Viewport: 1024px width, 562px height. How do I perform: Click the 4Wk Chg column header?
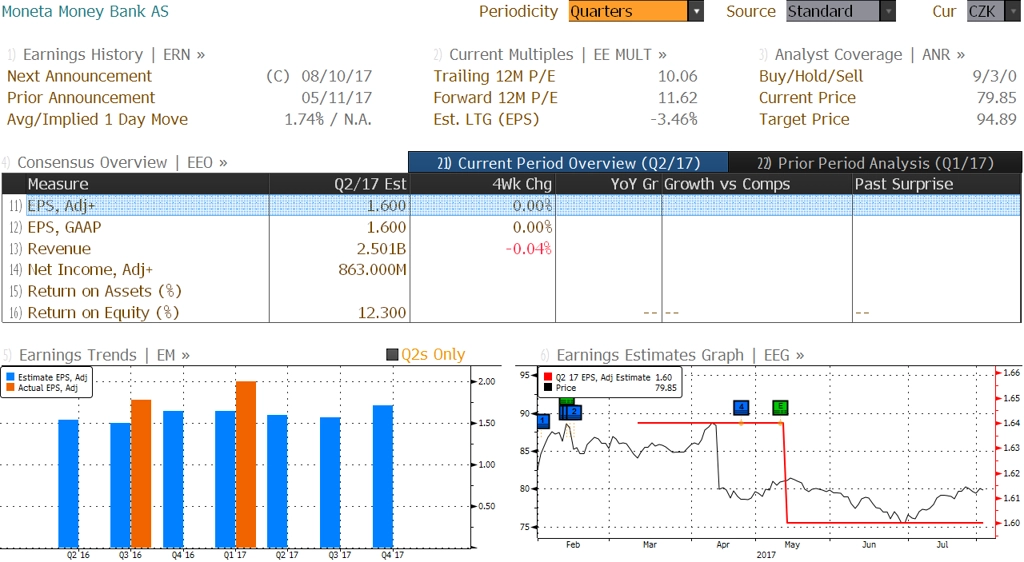point(482,184)
